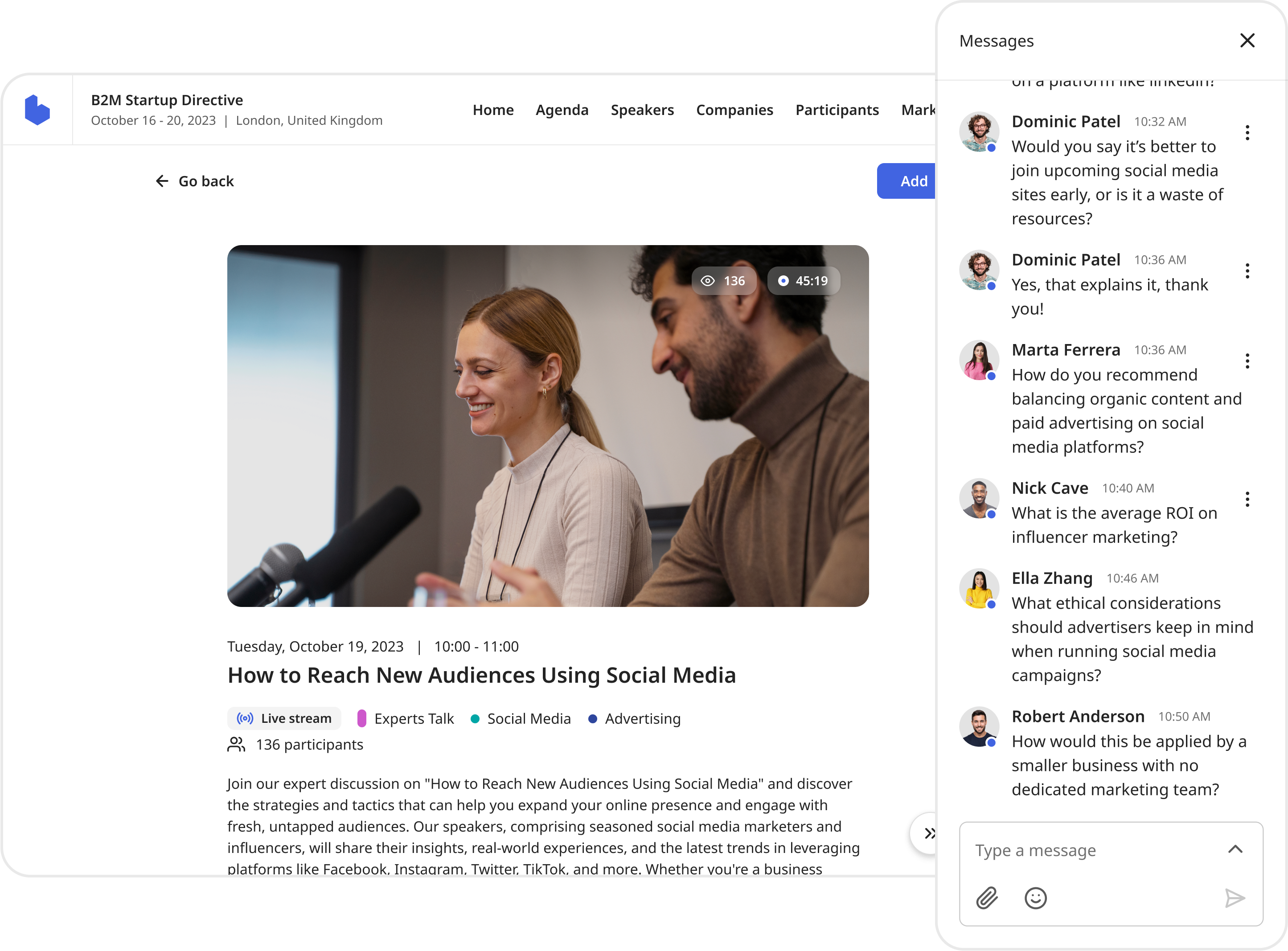Click the 45:19 recording timer badge
Viewport: 1288px width, 951px height.
pyautogui.click(x=803, y=281)
